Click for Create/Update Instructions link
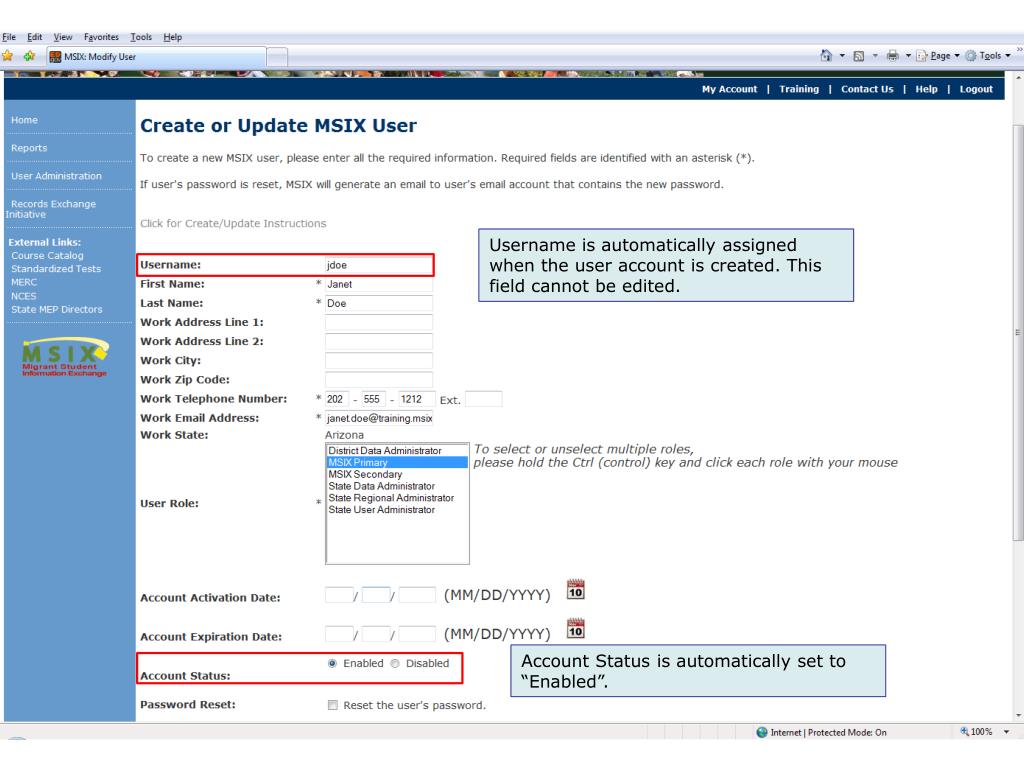The image size is (1024, 768). pos(233,223)
